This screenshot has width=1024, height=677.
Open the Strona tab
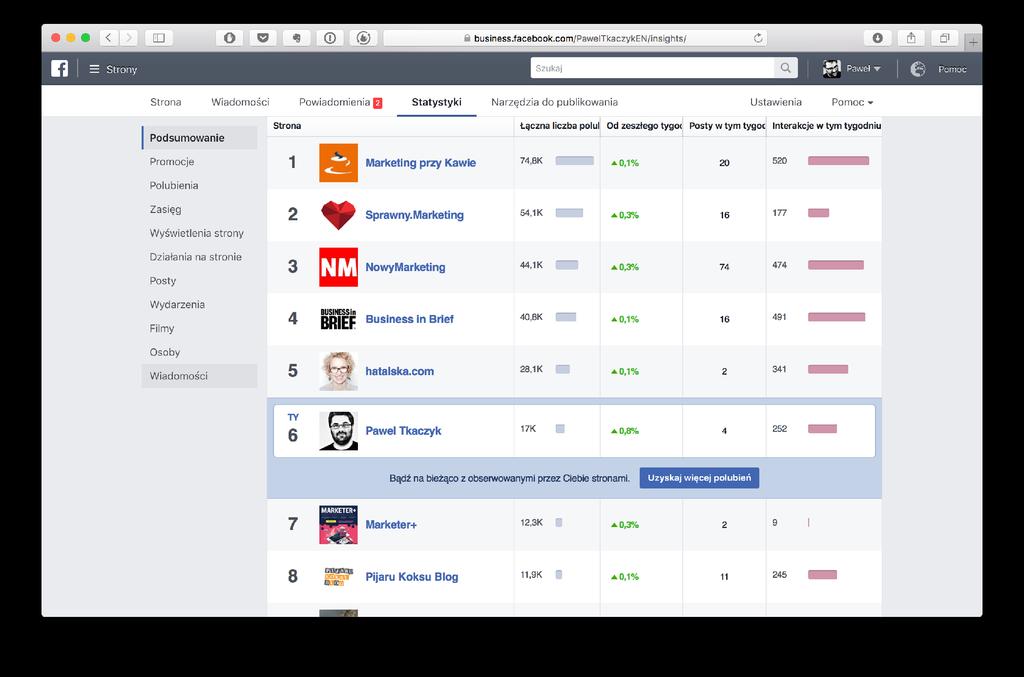[x=166, y=102]
